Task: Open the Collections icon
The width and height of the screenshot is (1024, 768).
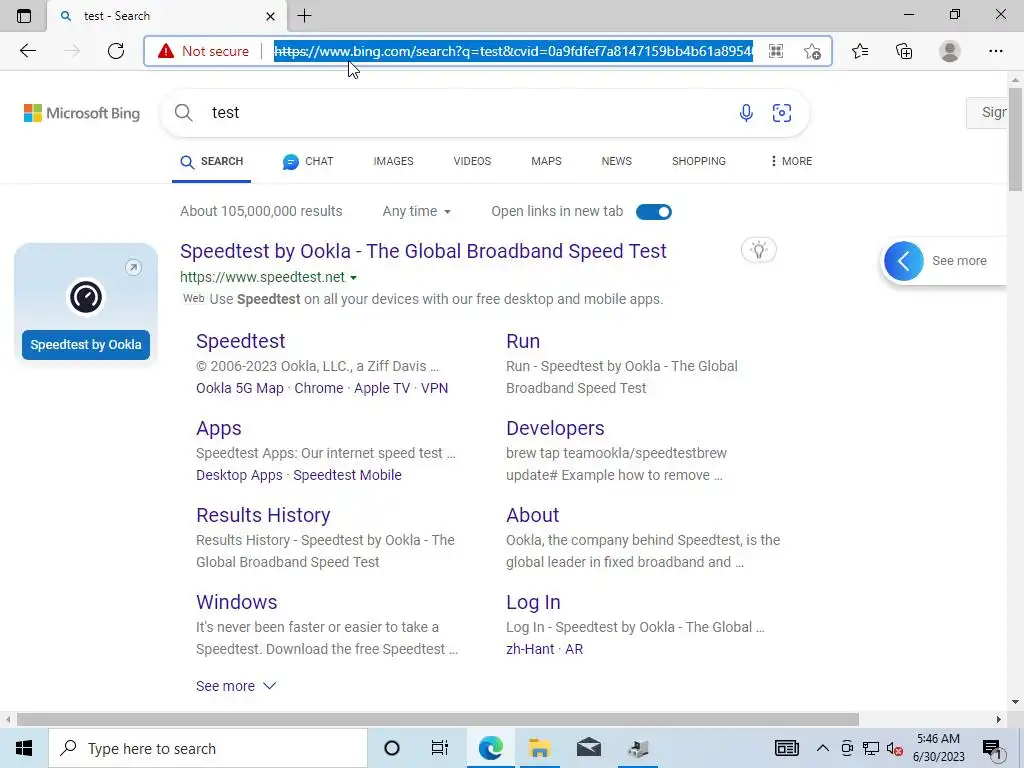Action: click(x=904, y=51)
